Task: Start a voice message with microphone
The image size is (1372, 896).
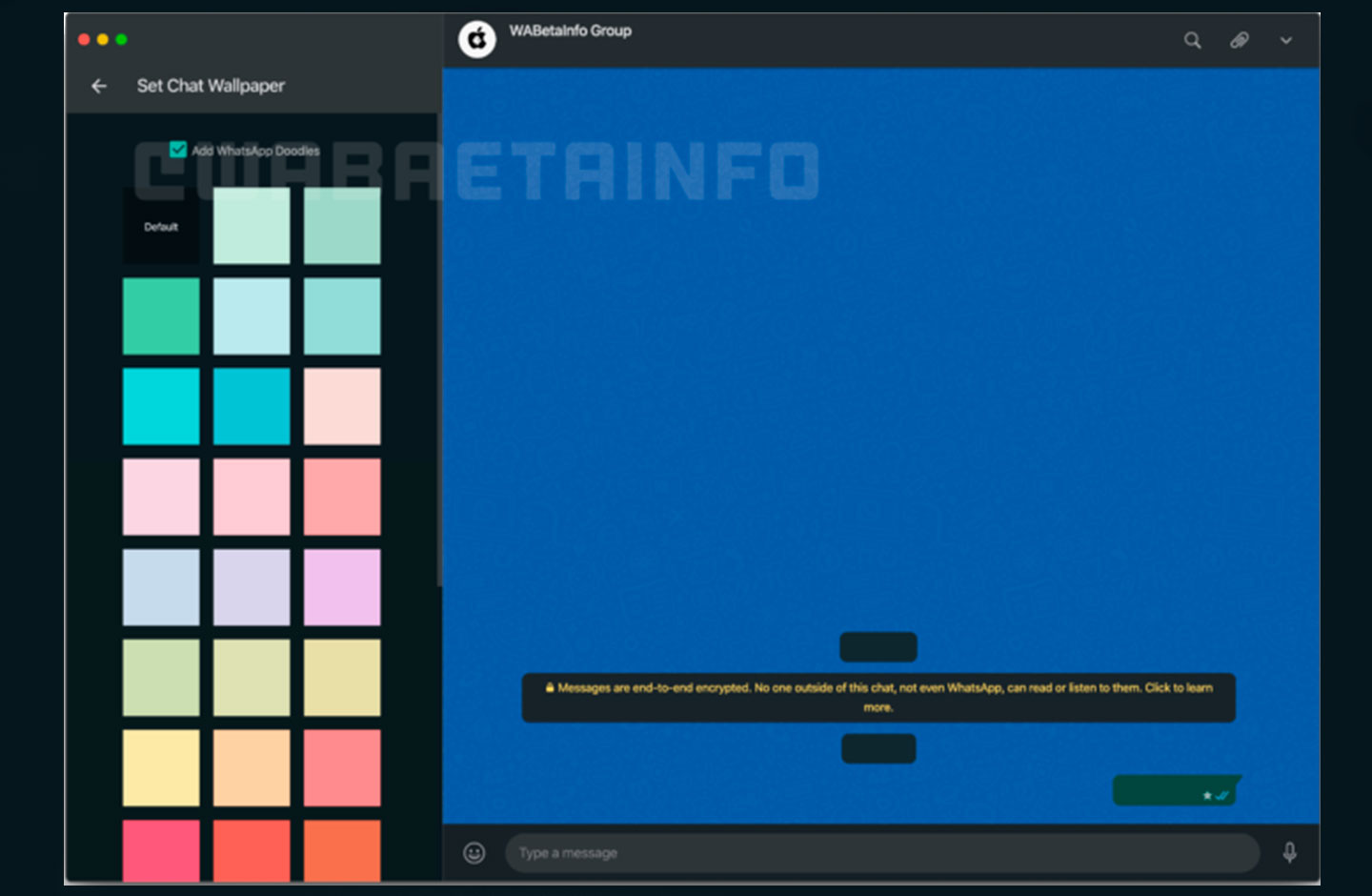Action: coord(1289,852)
